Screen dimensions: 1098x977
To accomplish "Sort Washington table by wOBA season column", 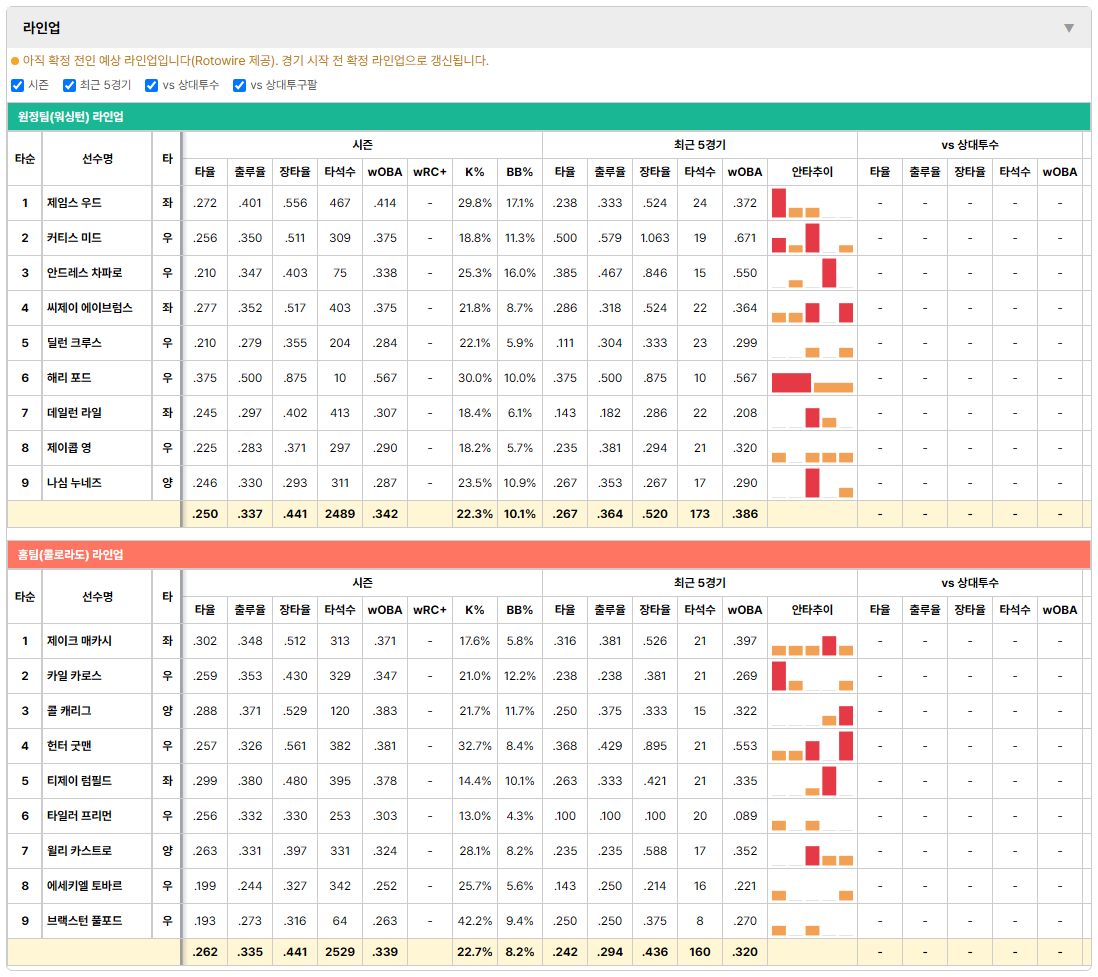I will click(385, 172).
